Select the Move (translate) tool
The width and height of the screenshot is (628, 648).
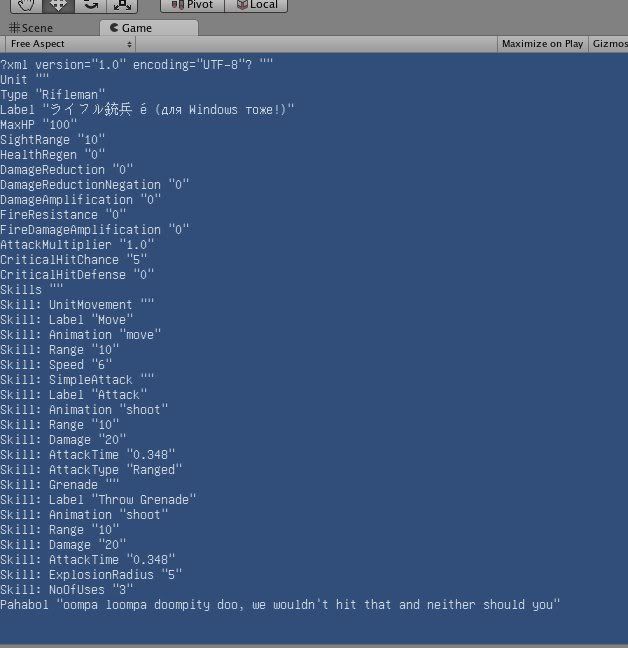click(58, 5)
